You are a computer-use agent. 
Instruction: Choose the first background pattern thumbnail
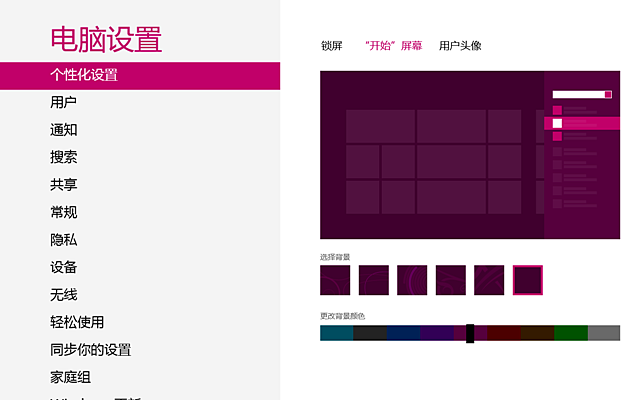335,280
